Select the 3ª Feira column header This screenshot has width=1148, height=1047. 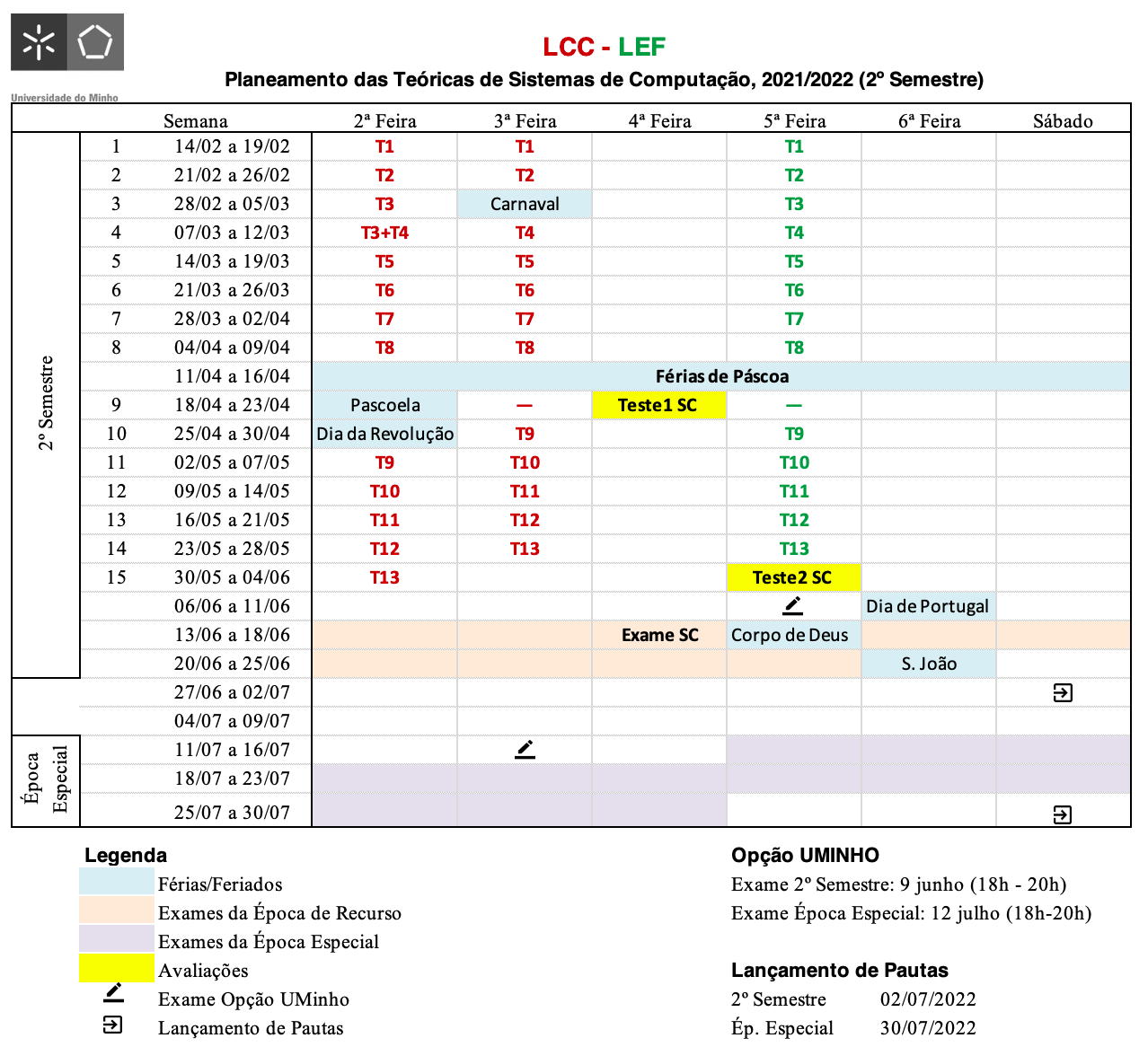525,121
